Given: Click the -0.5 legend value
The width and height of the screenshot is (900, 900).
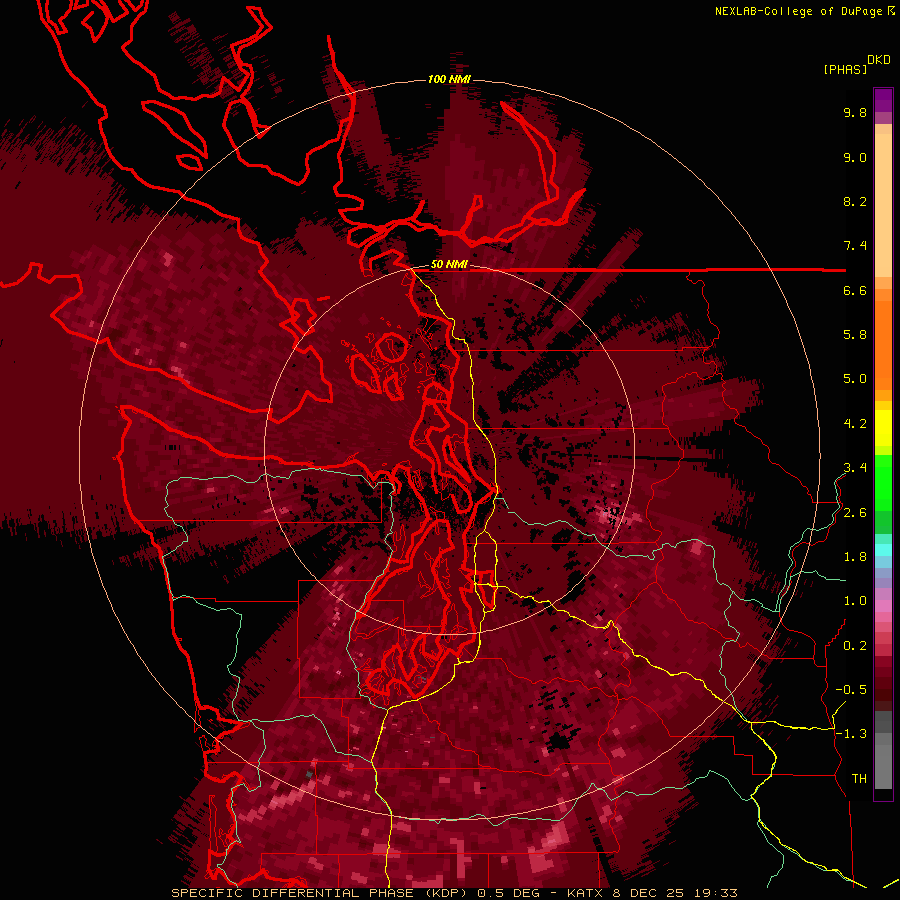Looking at the screenshot, I should pos(851,690).
